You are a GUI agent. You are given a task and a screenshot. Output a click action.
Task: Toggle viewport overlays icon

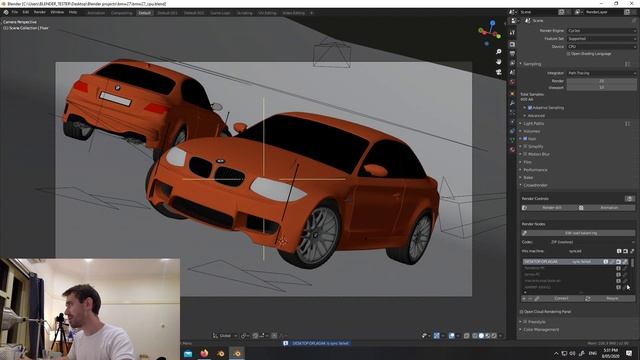(452, 336)
